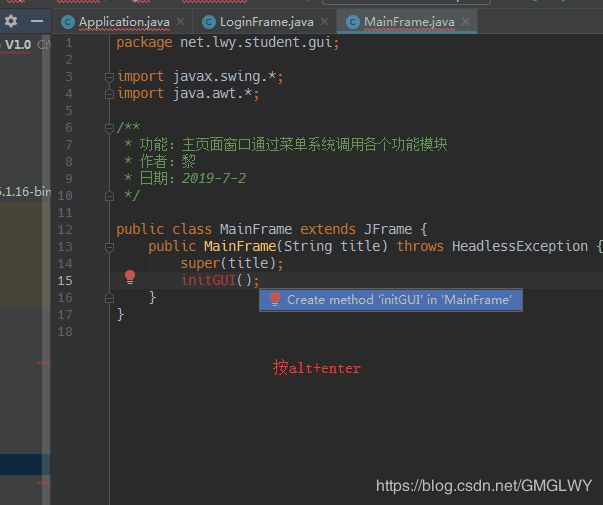Close the LoginFrame.java tab
The image size is (603, 505).
325,22
